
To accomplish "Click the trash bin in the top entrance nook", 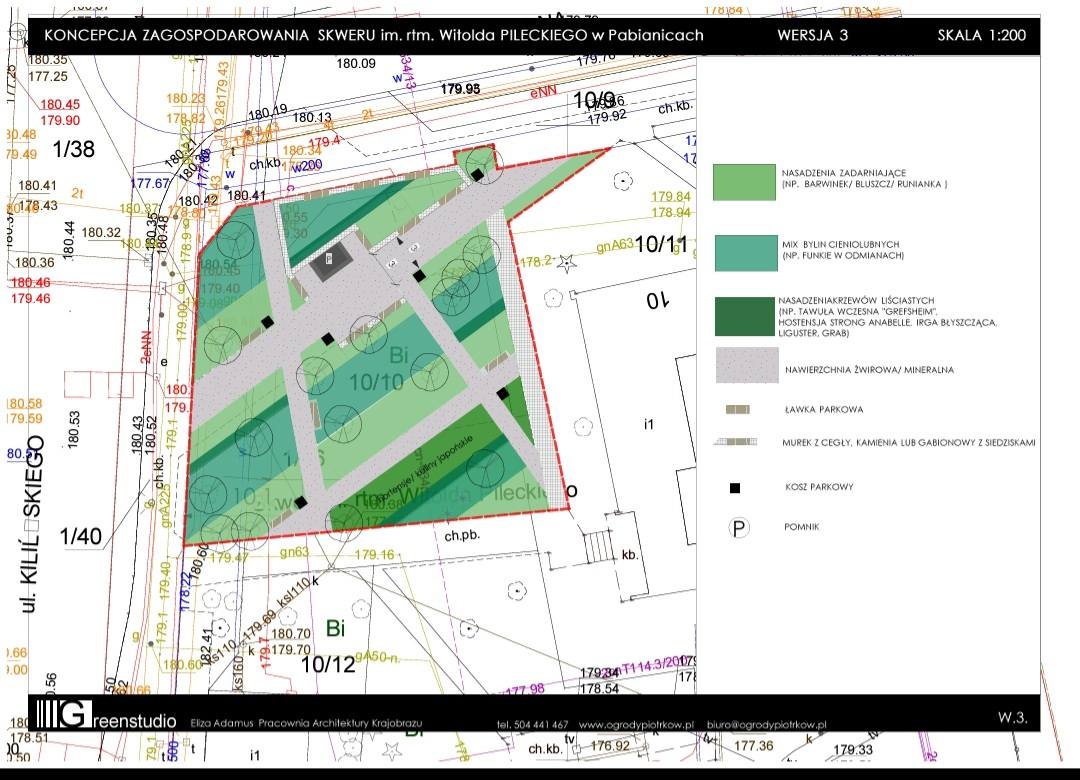I will pyautogui.click(x=478, y=175).
